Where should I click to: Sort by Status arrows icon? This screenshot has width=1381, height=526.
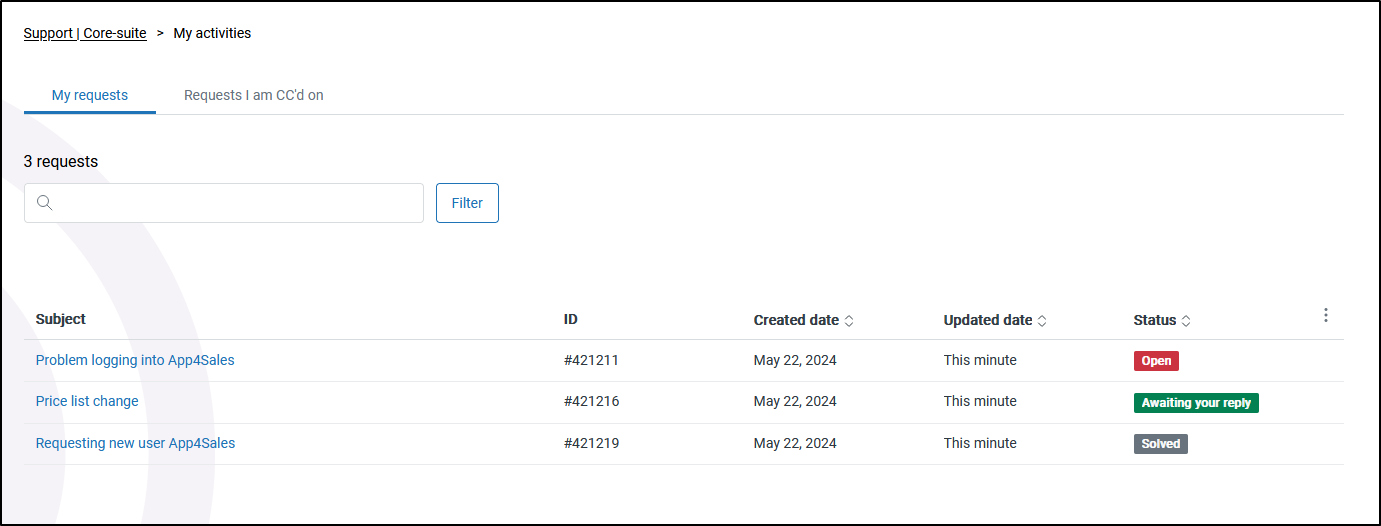[x=1186, y=321]
